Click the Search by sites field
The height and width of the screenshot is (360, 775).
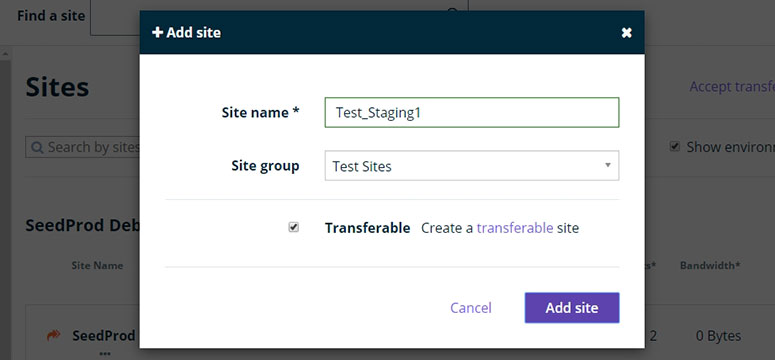83,147
